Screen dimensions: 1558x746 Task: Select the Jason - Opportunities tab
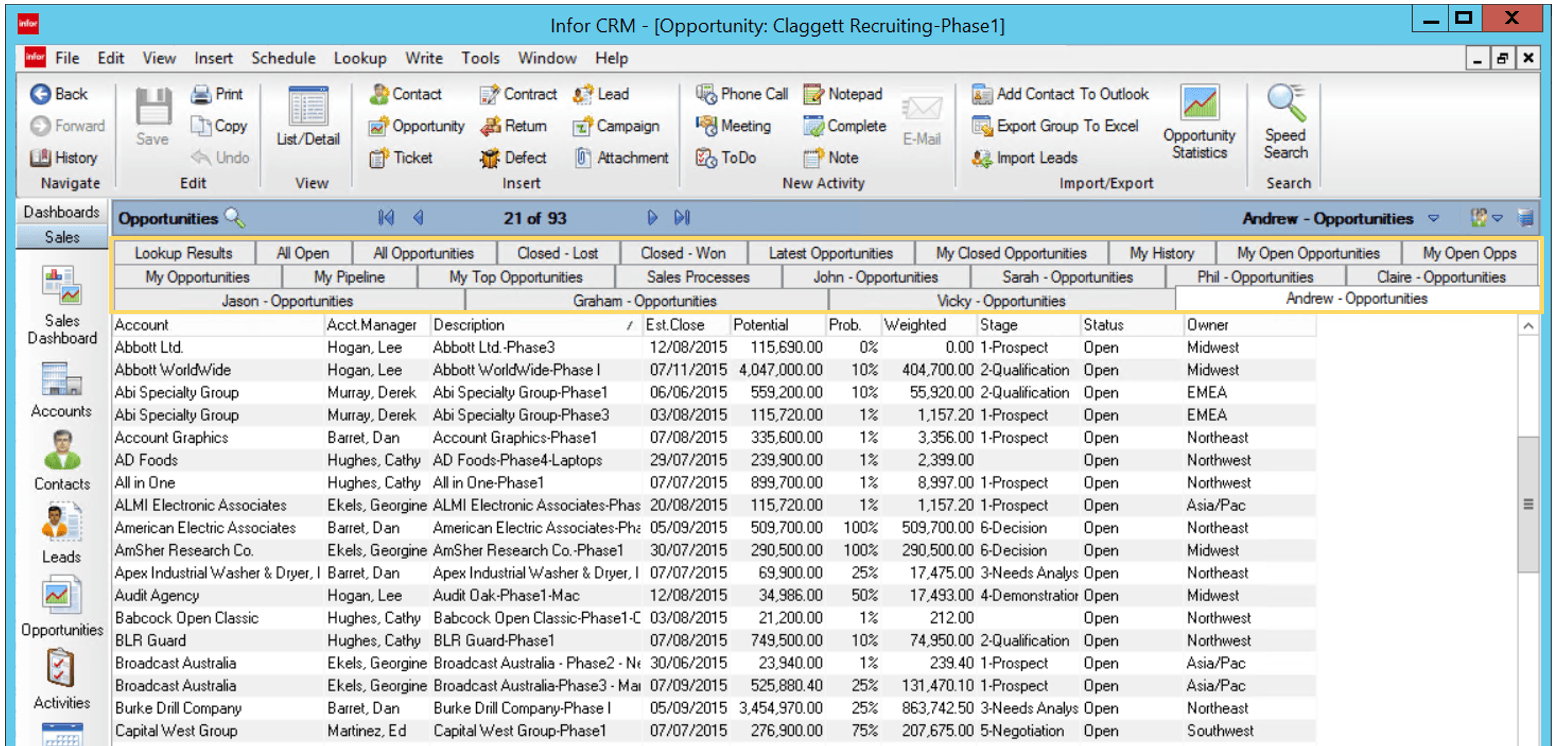point(287,300)
